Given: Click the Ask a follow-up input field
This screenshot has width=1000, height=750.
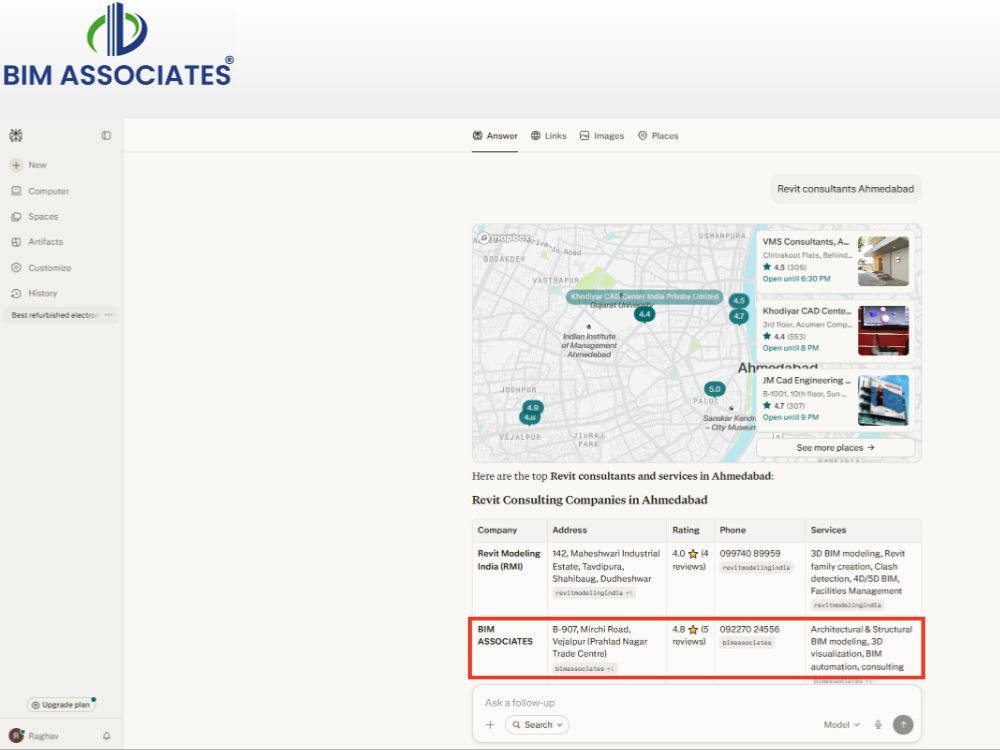Looking at the screenshot, I should pyautogui.click(x=695, y=703).
